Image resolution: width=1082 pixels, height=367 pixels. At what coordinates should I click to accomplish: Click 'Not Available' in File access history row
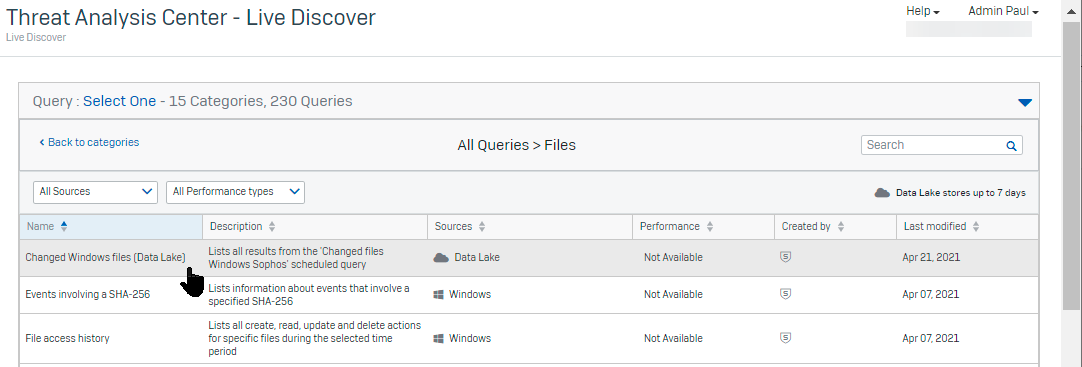tap(673, 339)
